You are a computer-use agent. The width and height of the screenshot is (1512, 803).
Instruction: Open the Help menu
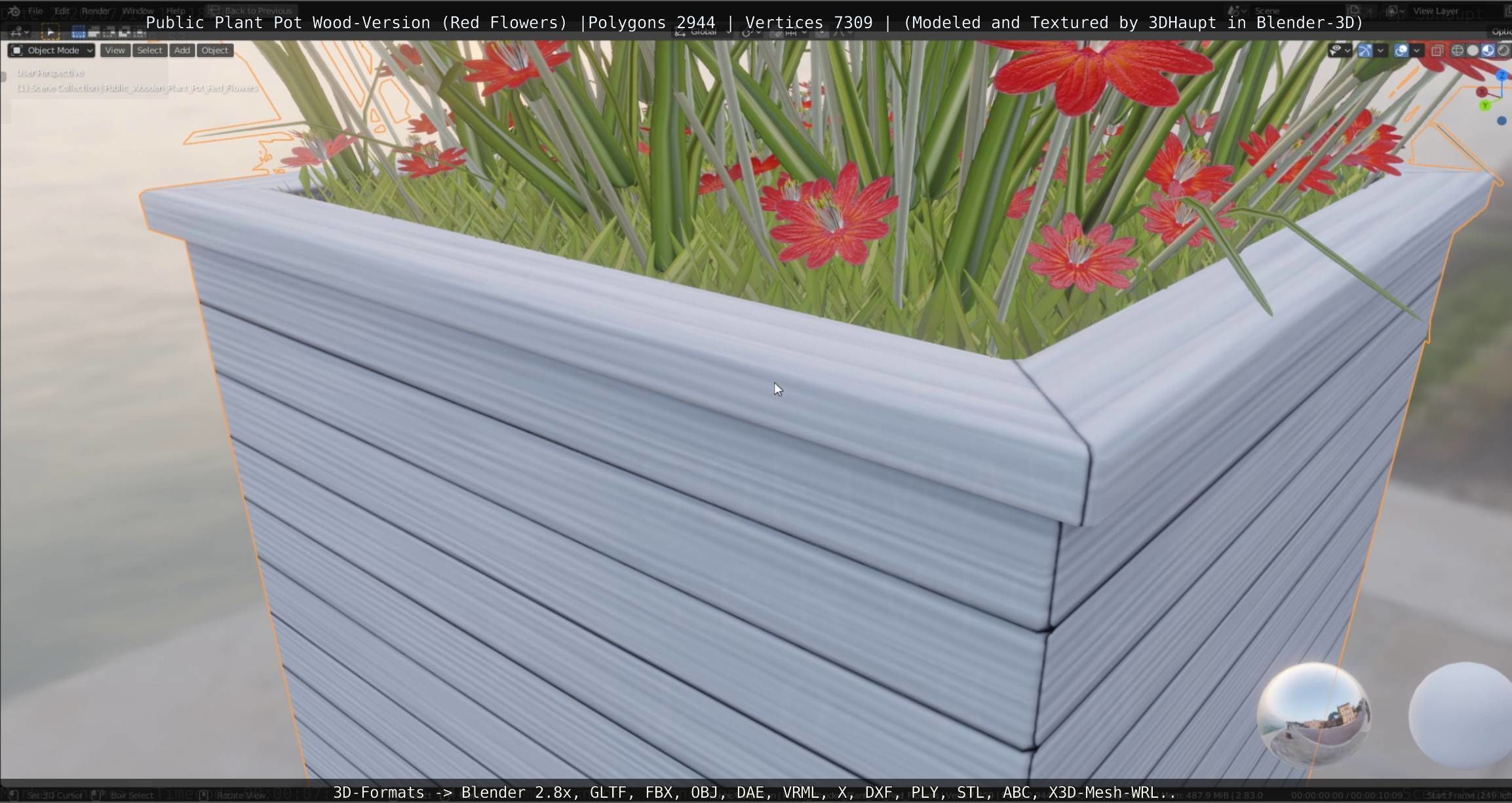click(x=176, y=10)
